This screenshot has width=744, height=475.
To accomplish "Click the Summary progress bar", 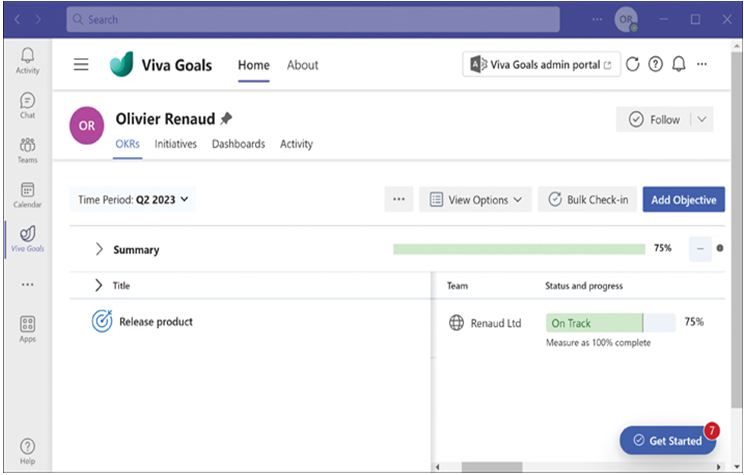I will pos(519,249).
